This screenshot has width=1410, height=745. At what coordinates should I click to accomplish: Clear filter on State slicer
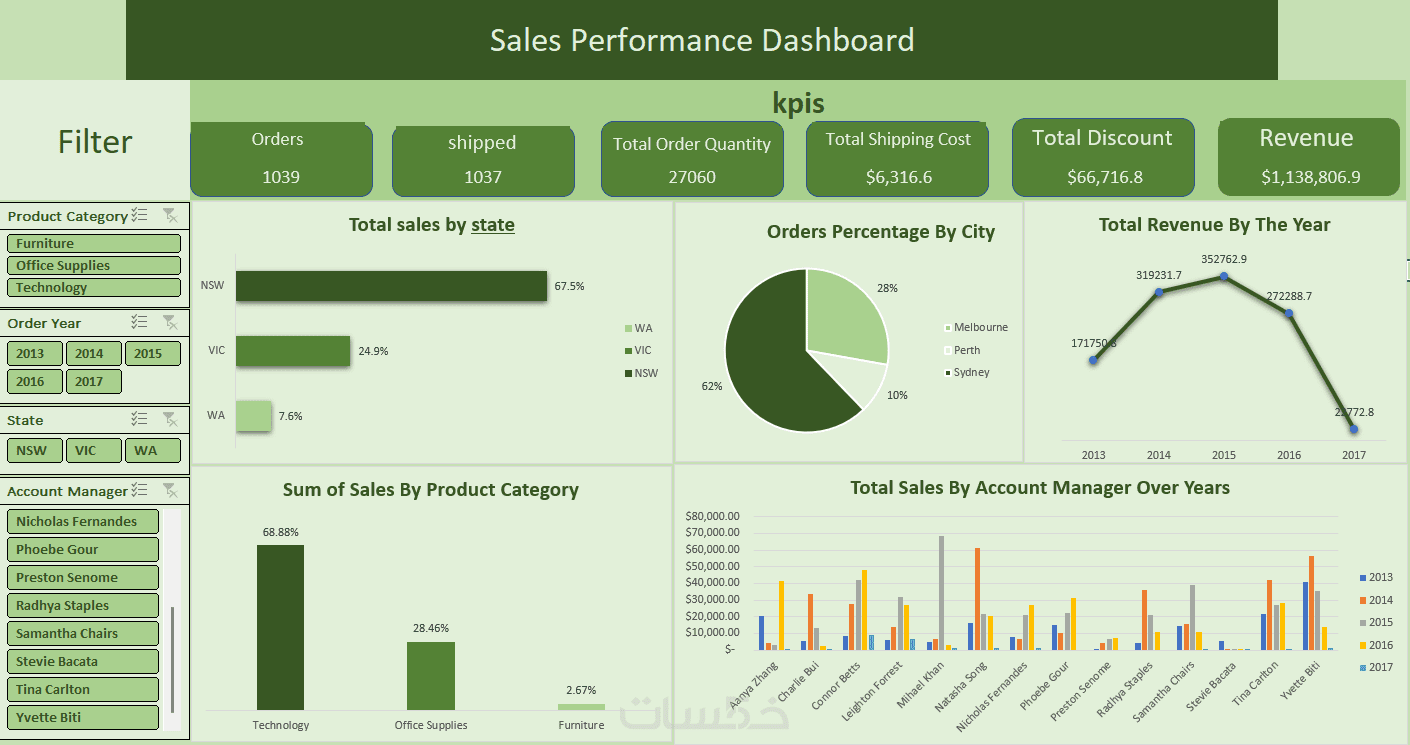pyautogui.click(x=171, y=419)
